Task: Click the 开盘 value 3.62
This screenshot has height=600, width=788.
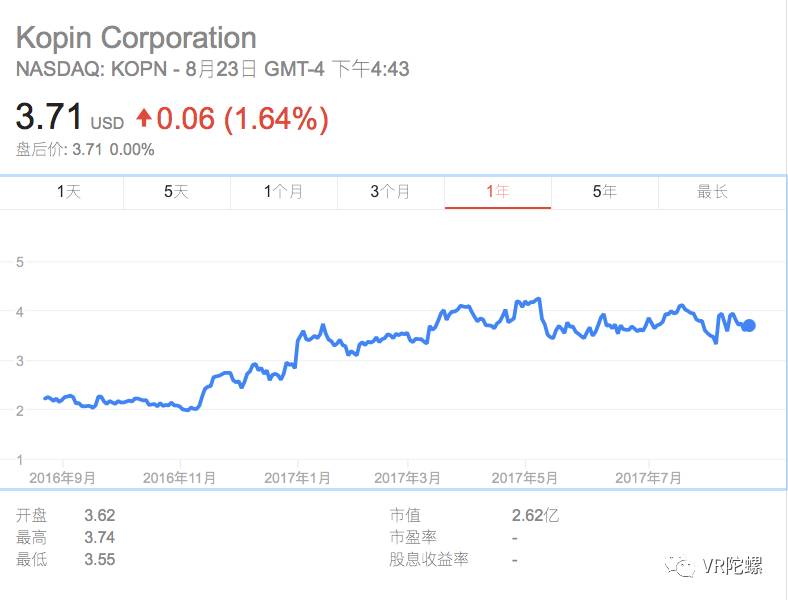Action: click(x=100, y=516)
